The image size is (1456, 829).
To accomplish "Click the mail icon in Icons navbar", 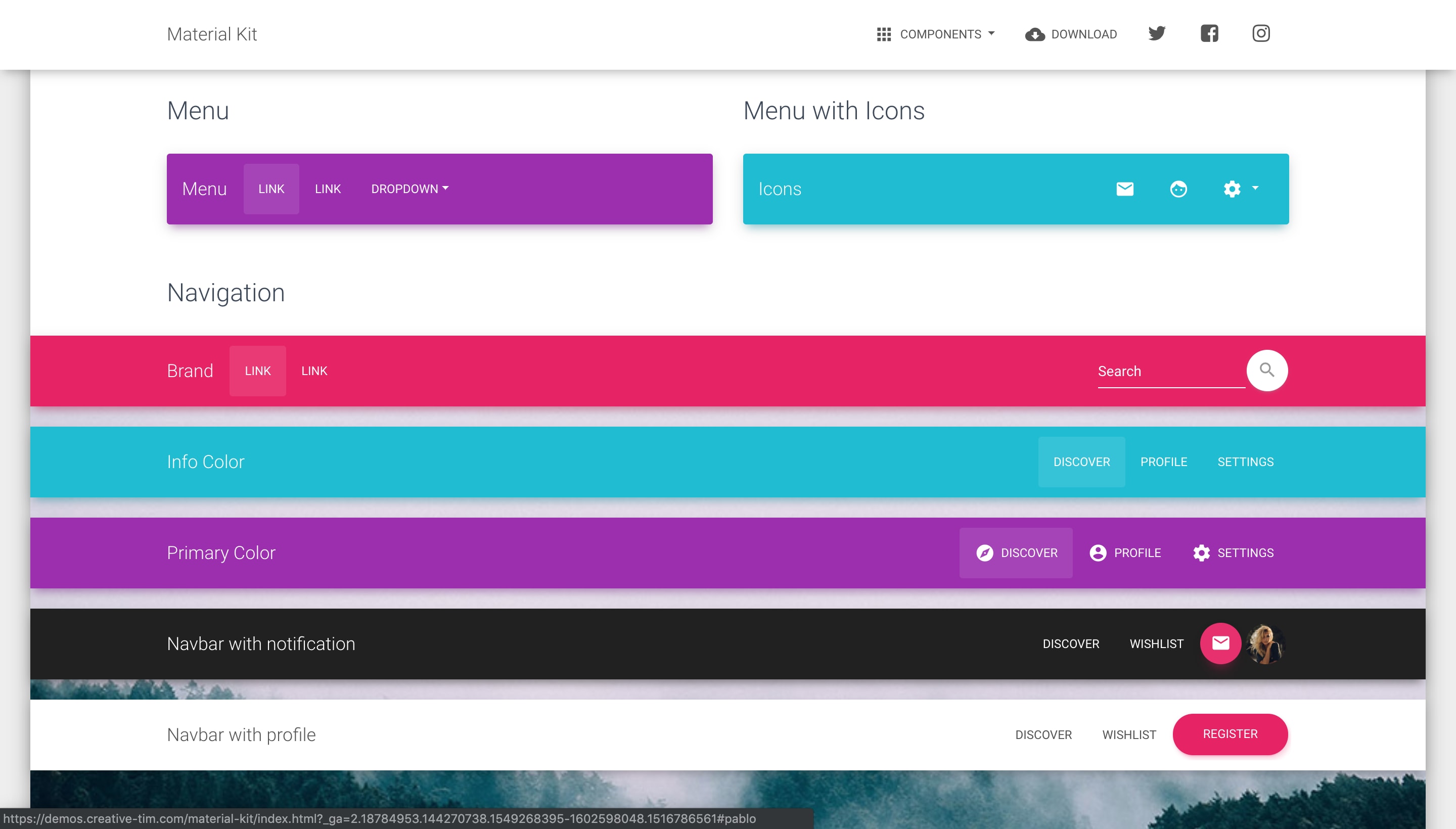I will (1124, 189).
